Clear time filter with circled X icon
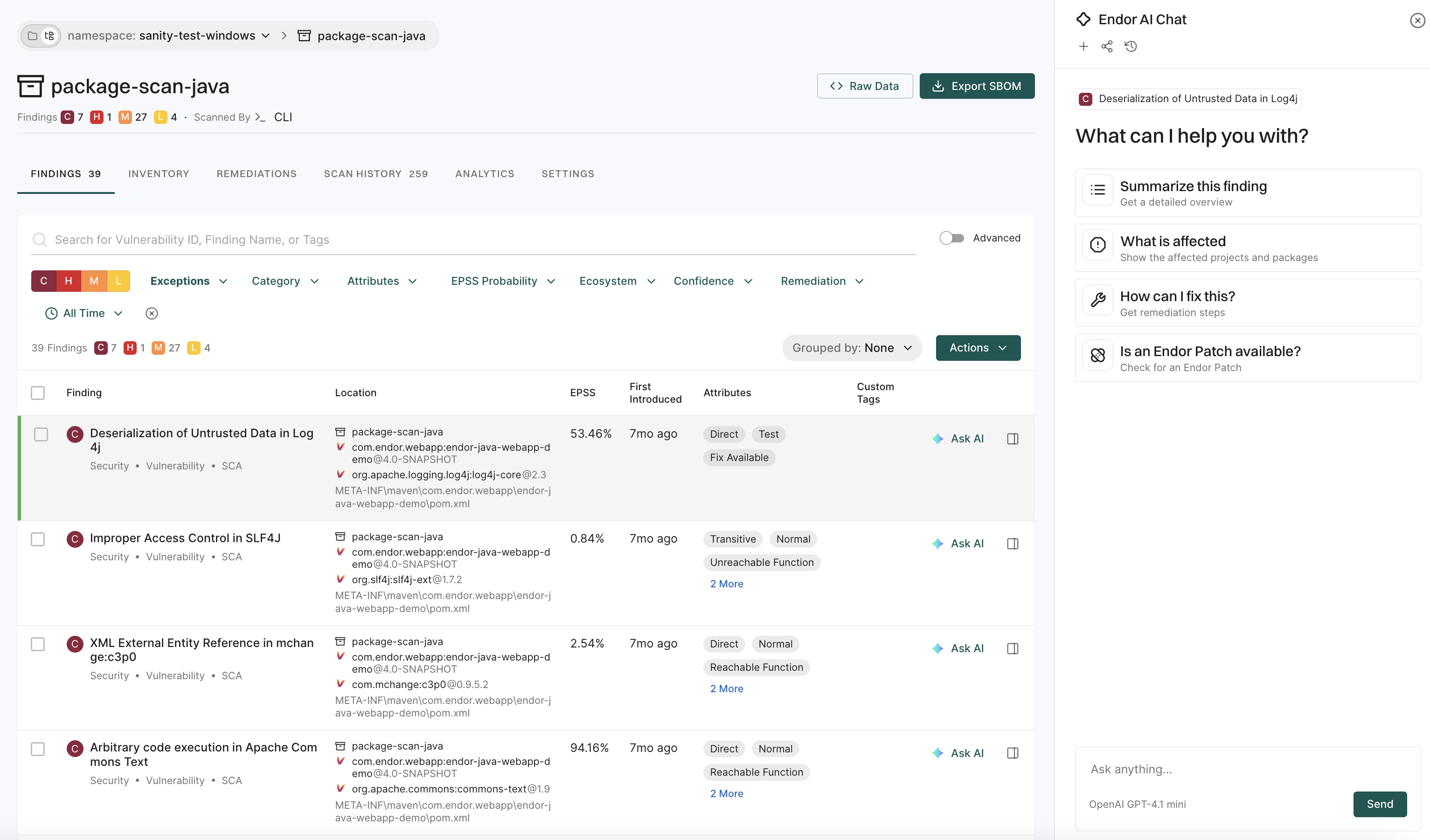Screen dimensions: 1430x840 152,313
